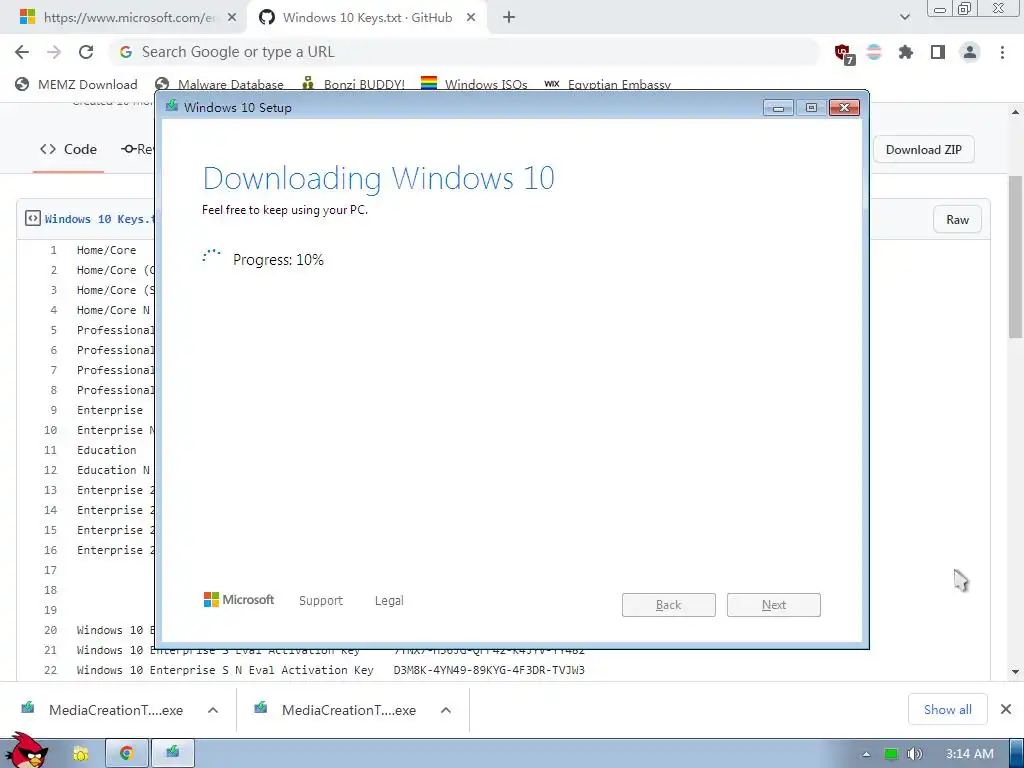Image resolution: width=1024 pixels, height=768 pixels.
Task: Toggle the browser side panel icon
Action: click(x=938, y=52)
